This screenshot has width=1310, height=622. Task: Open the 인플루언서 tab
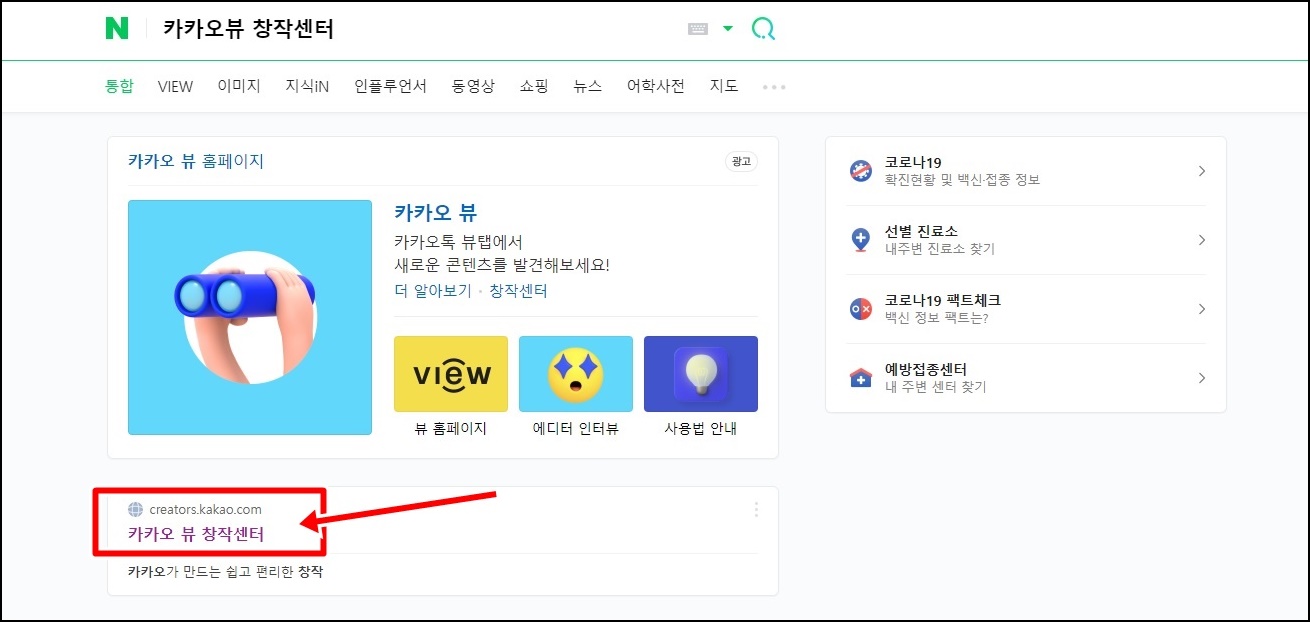pyautogui.click(x=390, y=86)
